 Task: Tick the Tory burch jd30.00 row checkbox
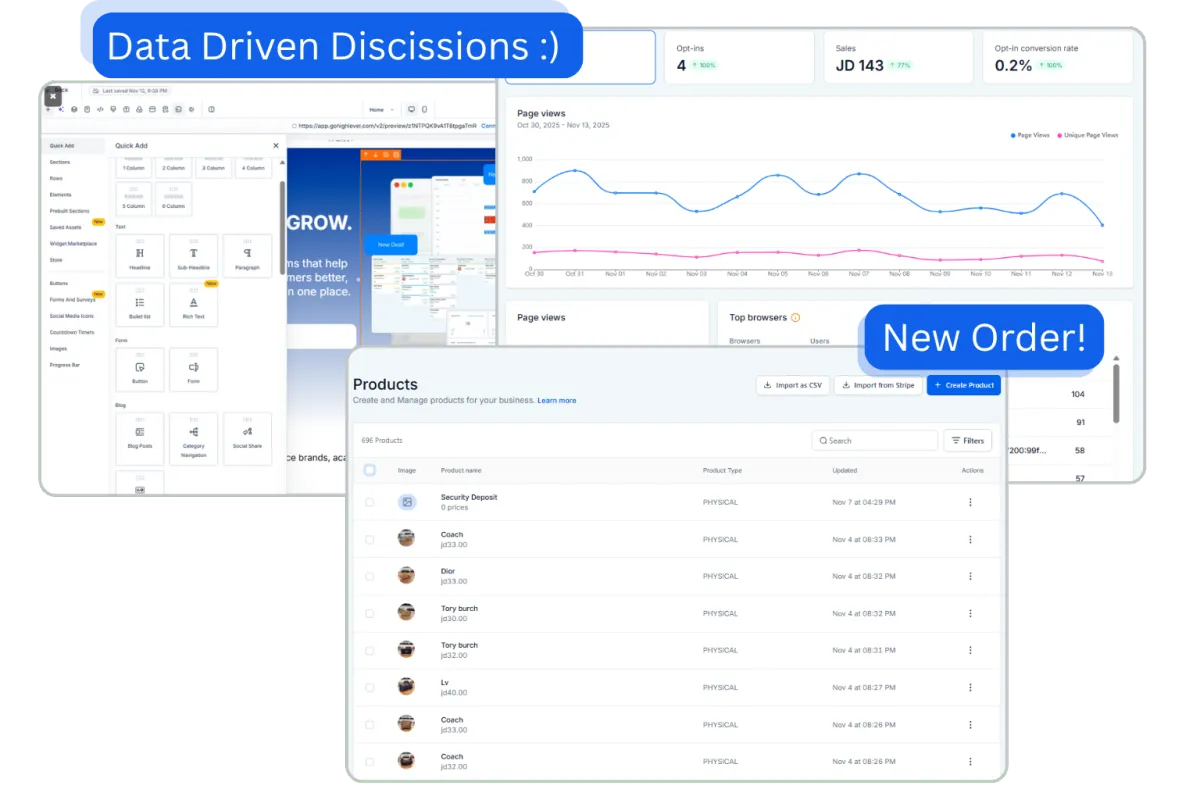[370, 613]
